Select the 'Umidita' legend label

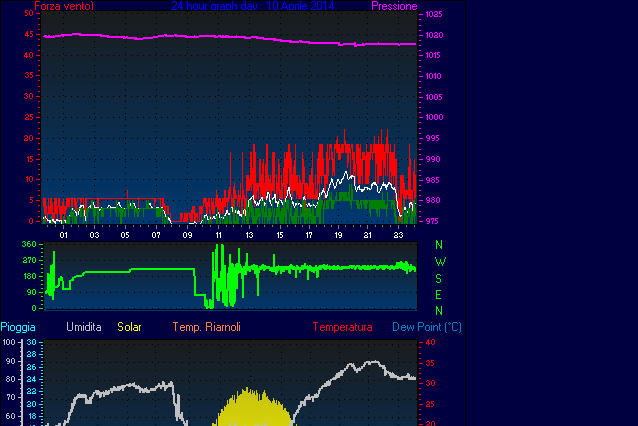(x=84, y=327)
